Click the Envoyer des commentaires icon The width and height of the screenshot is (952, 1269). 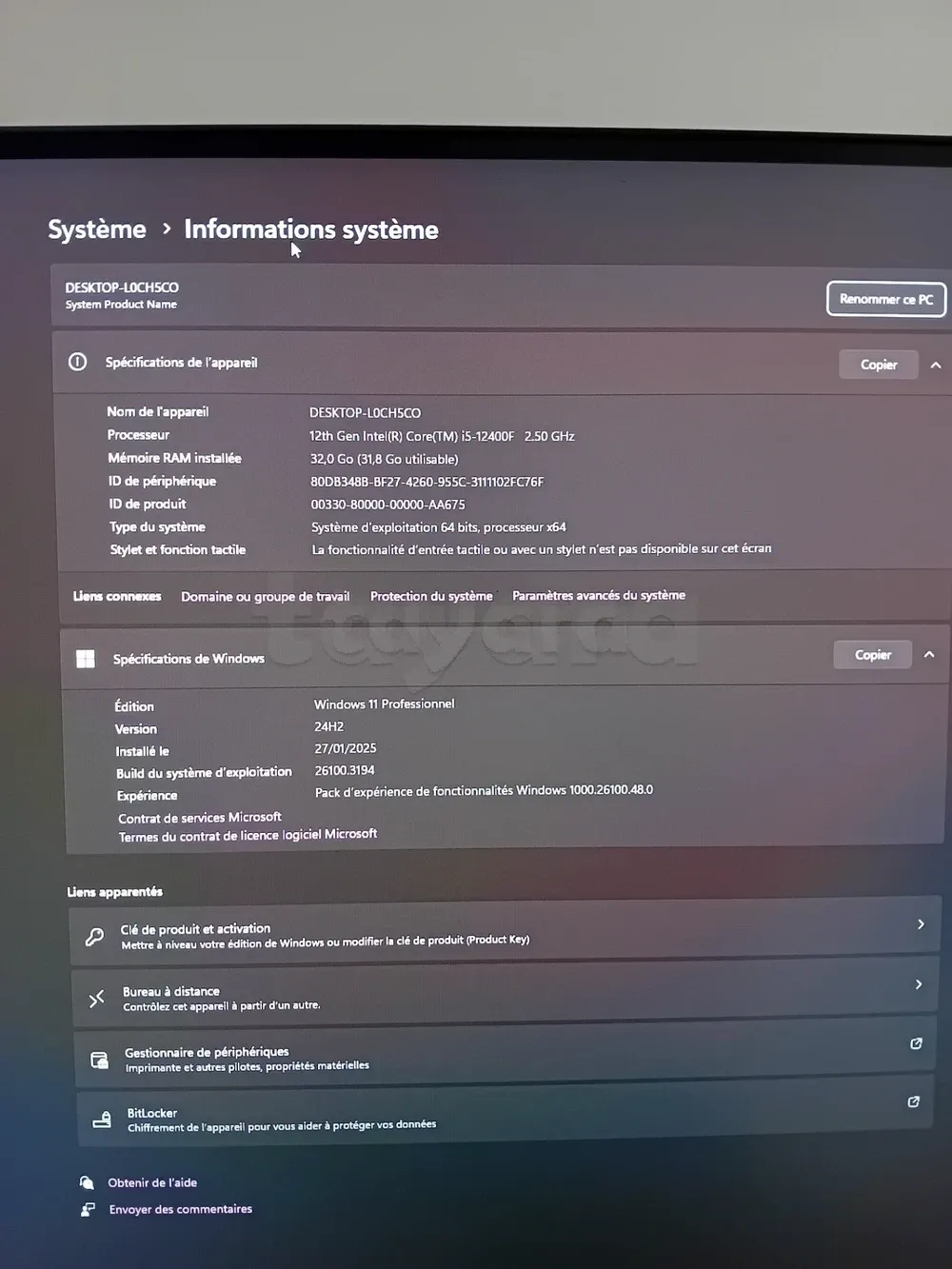pos(88,1209)
